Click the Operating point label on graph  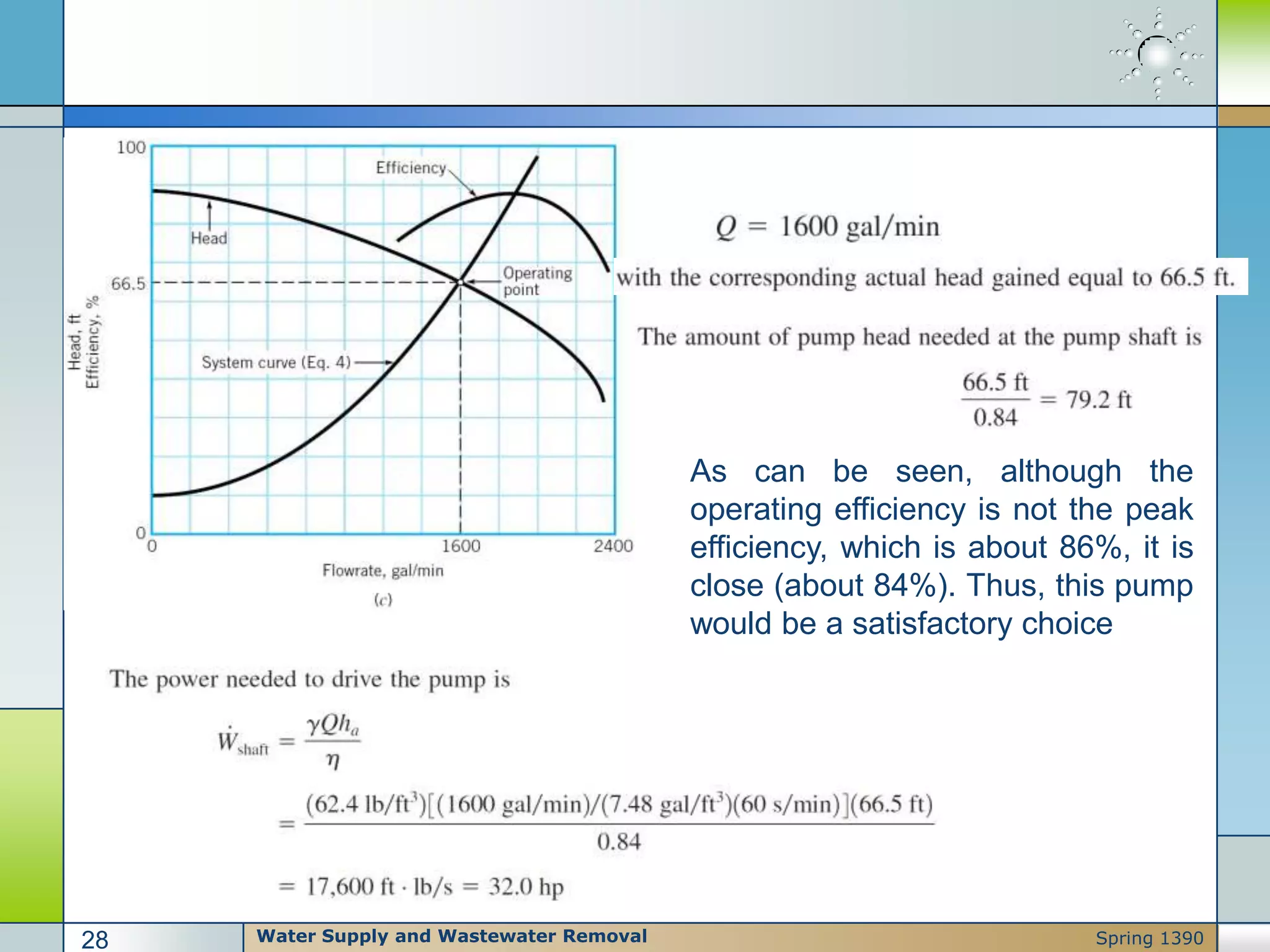[537, 281]
